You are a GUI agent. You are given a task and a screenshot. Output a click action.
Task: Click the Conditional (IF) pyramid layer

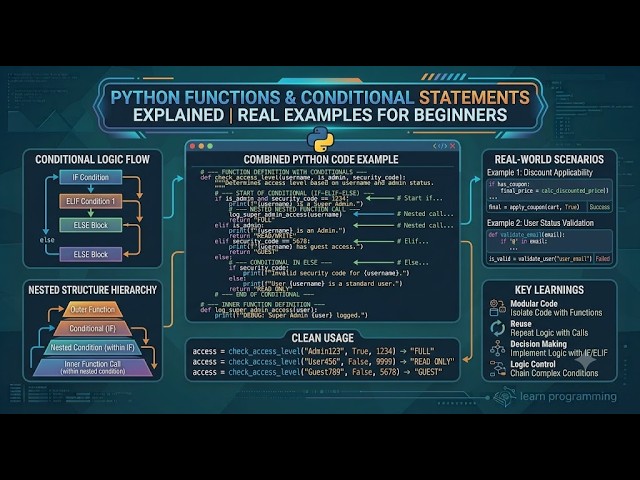[93, 329]
